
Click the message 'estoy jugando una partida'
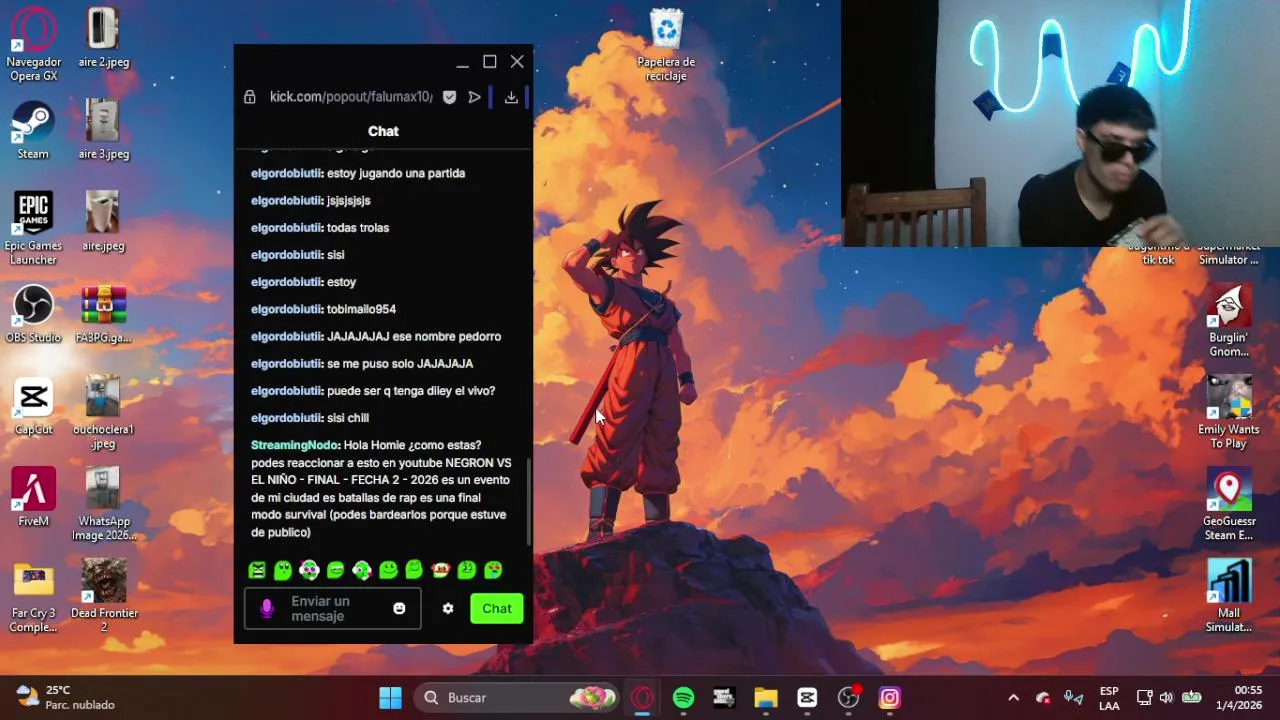(x=396, y=173)
